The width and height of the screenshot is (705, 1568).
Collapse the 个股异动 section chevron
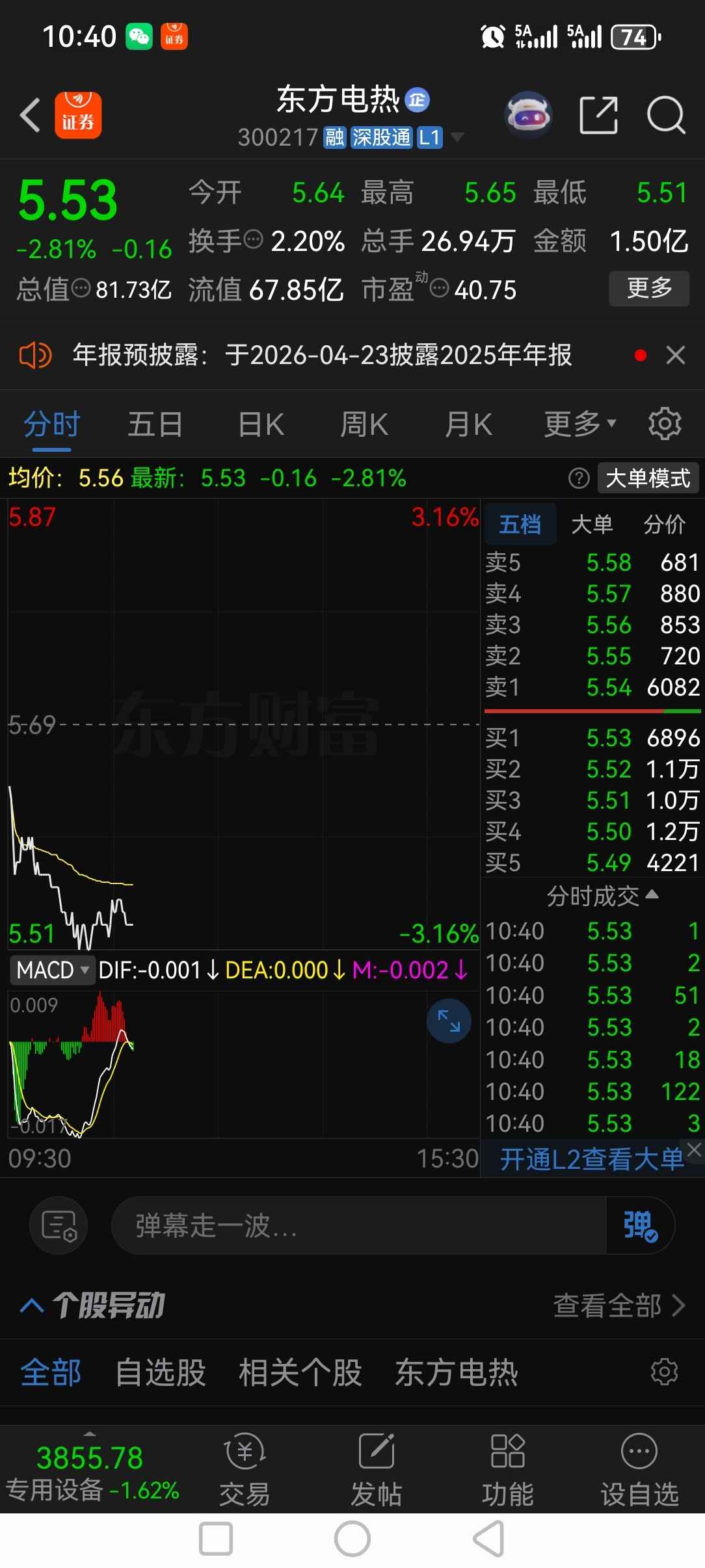(31, 1305)
